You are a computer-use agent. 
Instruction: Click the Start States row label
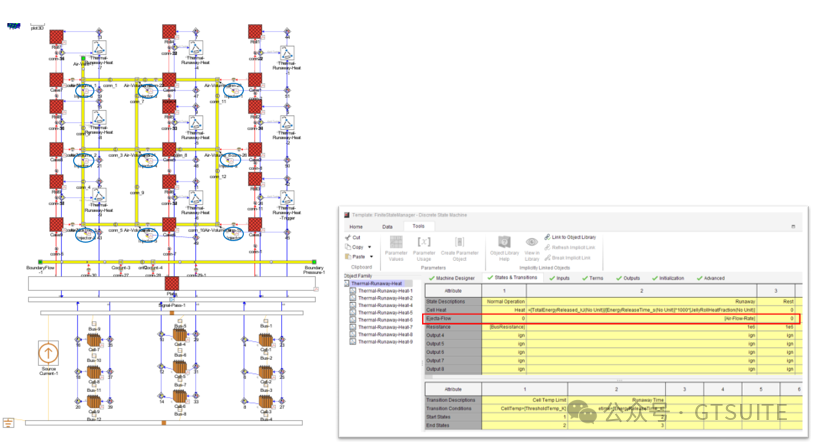coord(453,417)
